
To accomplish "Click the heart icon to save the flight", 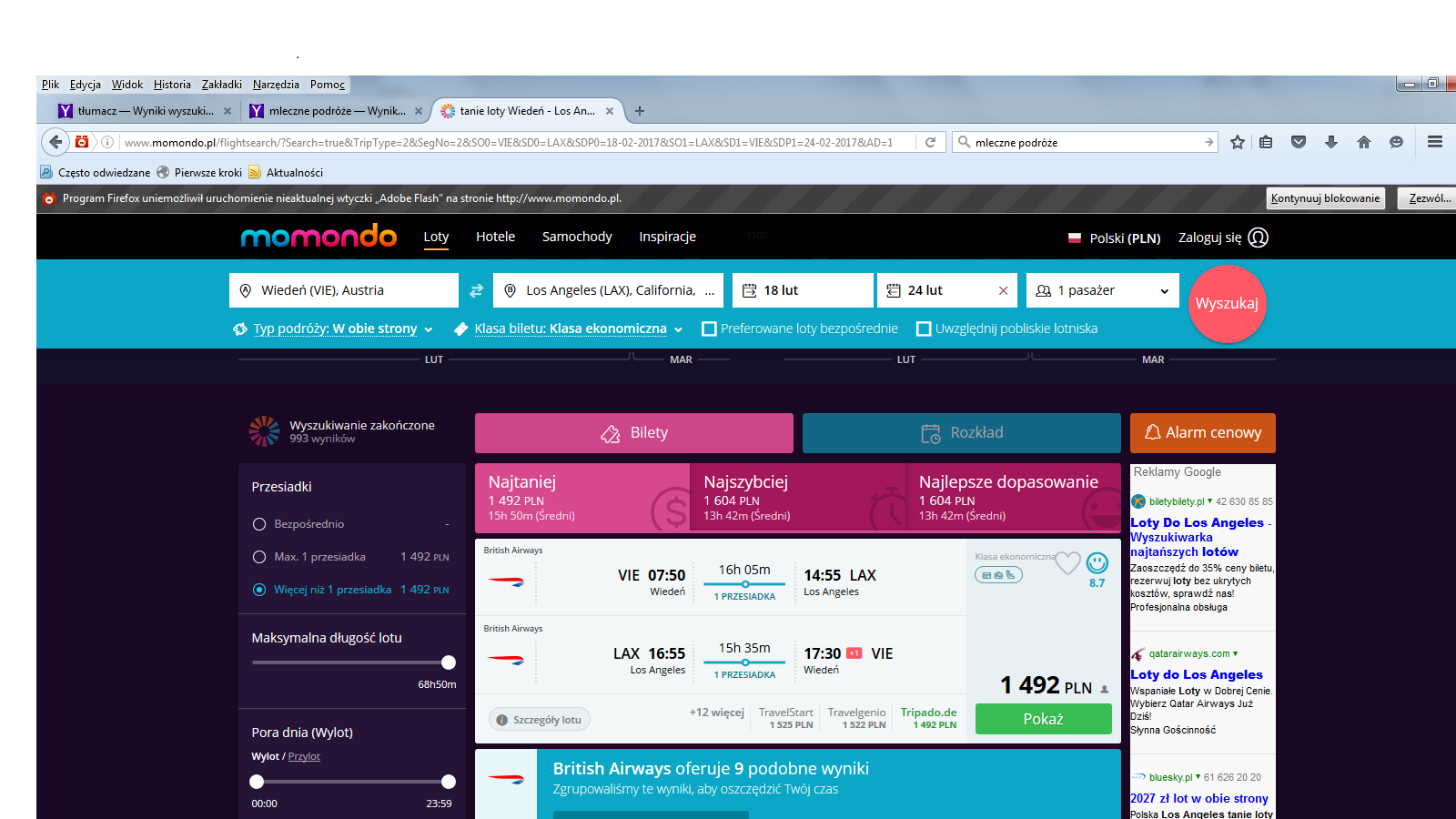I will tap(1067, 563).
